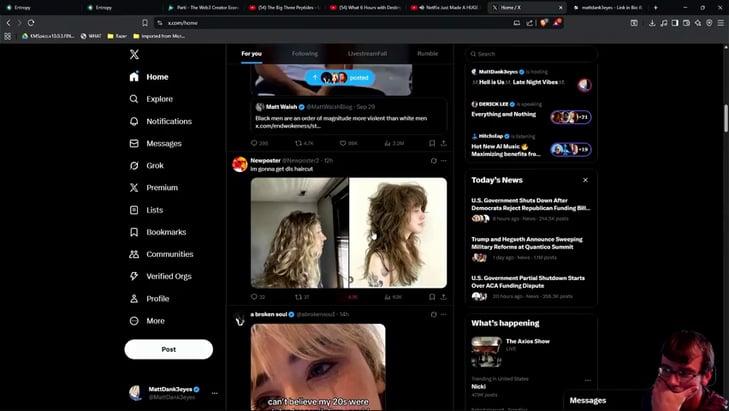Open Trump and Hegseth news story
The image size is (729, 411).
(531, 248)
